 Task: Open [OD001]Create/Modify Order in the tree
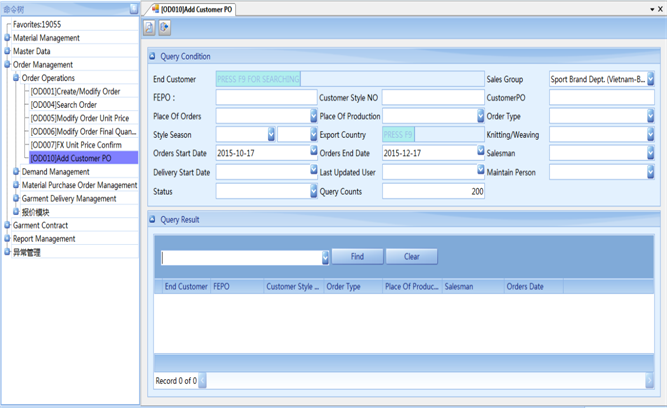(x=75, y=91)
